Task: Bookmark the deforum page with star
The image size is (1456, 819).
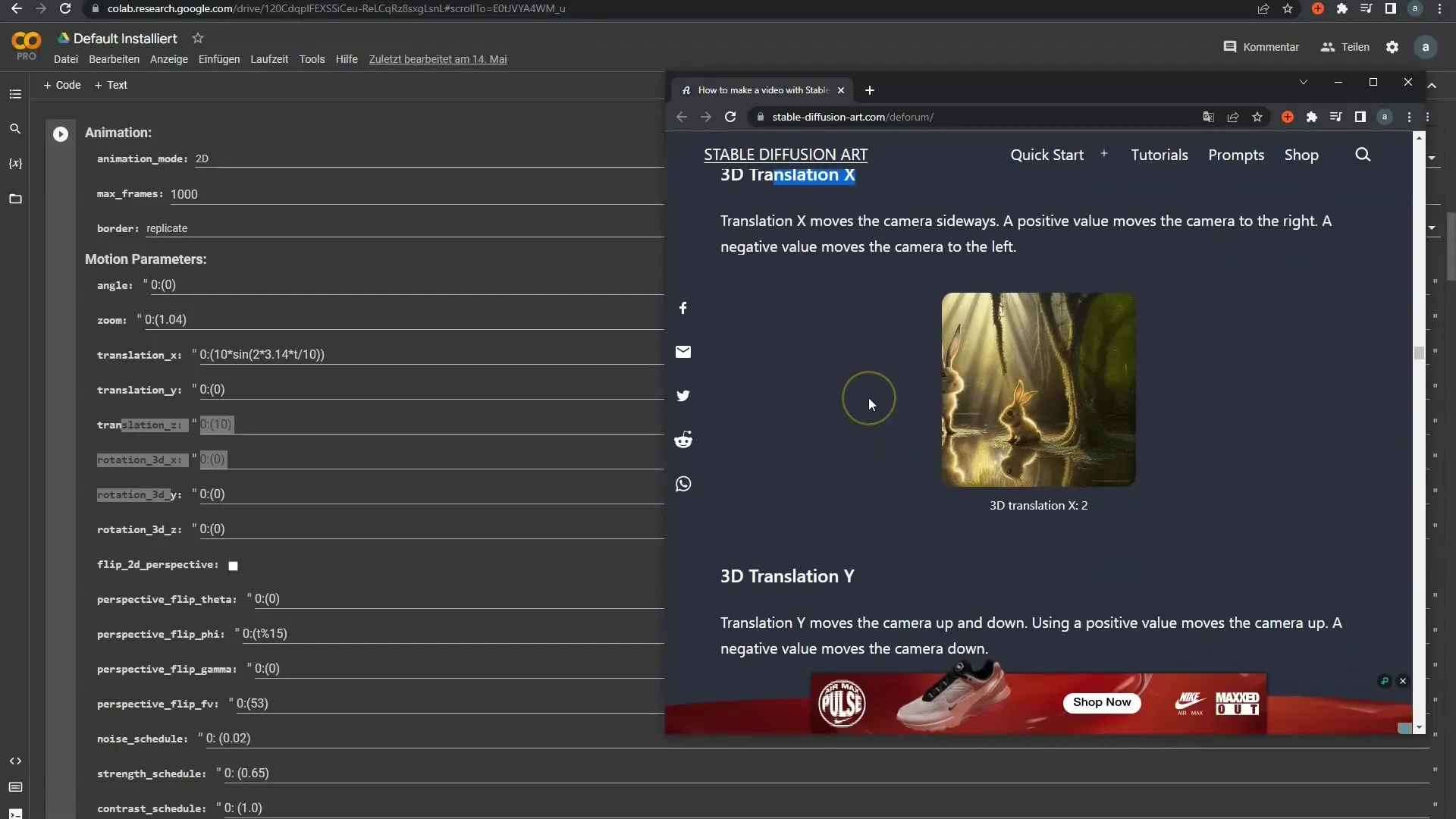Action: coord(1257,117)
